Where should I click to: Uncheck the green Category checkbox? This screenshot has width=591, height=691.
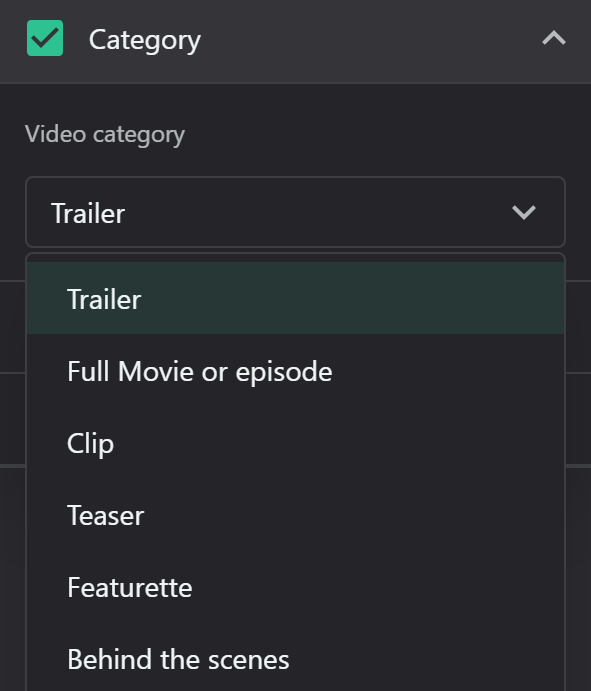pos(45,38)
